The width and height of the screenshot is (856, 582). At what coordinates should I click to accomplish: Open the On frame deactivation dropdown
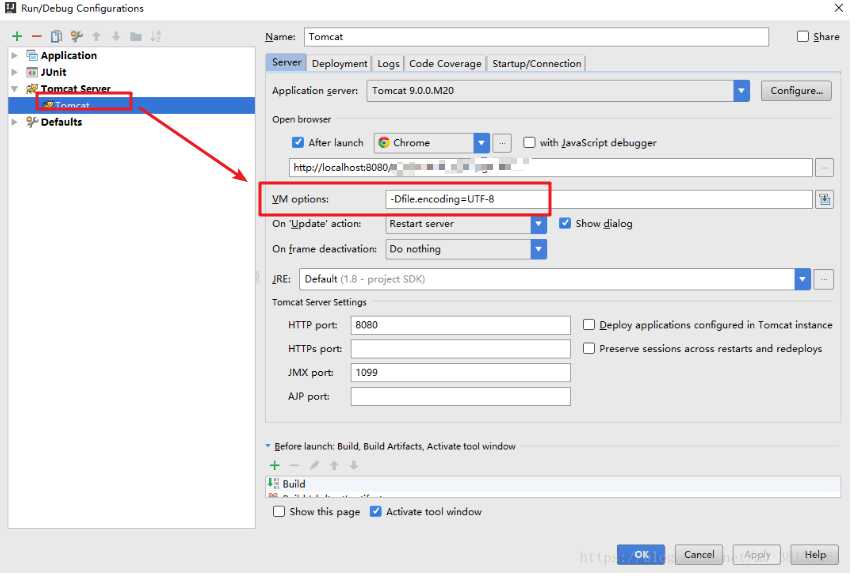(538, 249)
